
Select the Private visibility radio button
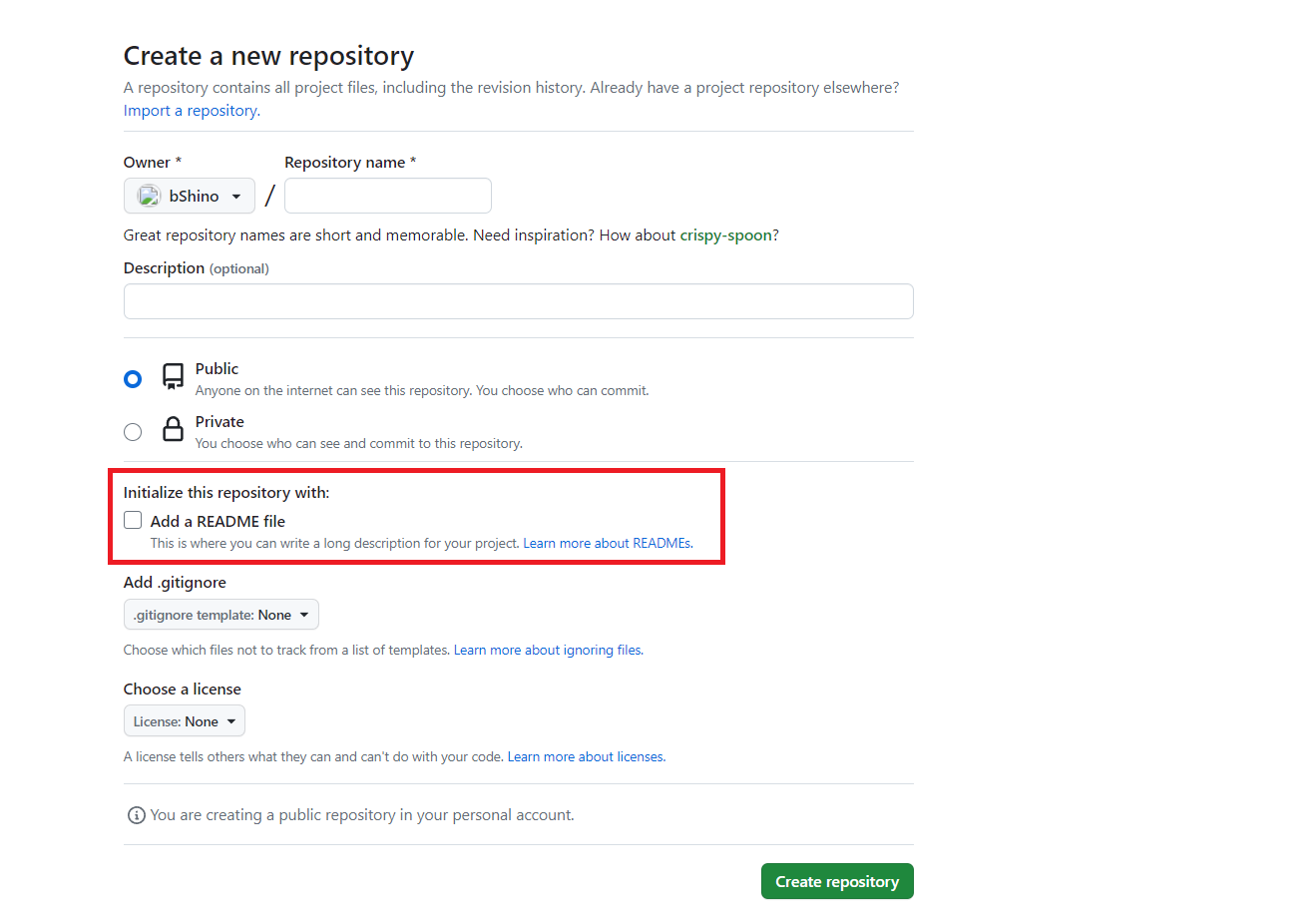(133, 432)
